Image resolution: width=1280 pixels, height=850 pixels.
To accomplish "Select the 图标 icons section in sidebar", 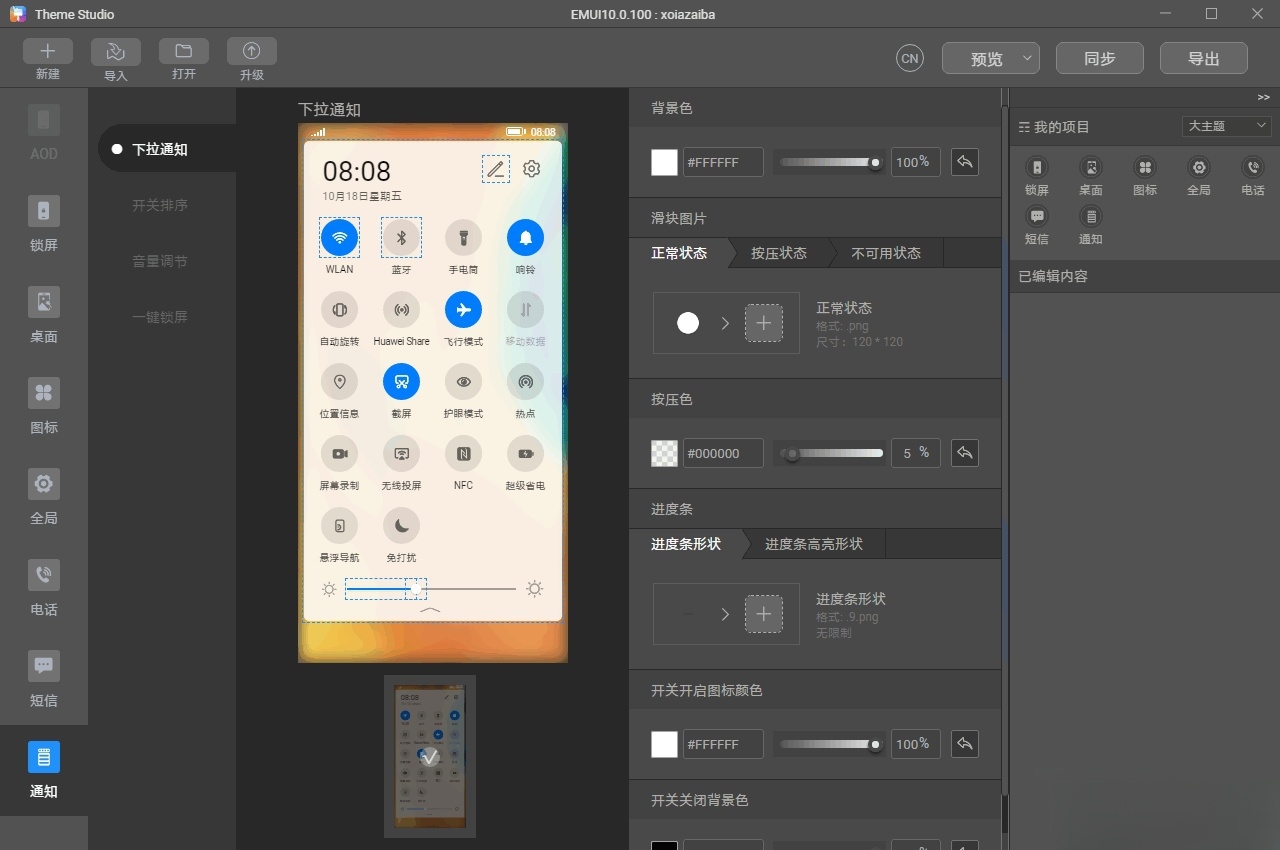I will coord(44,406).
